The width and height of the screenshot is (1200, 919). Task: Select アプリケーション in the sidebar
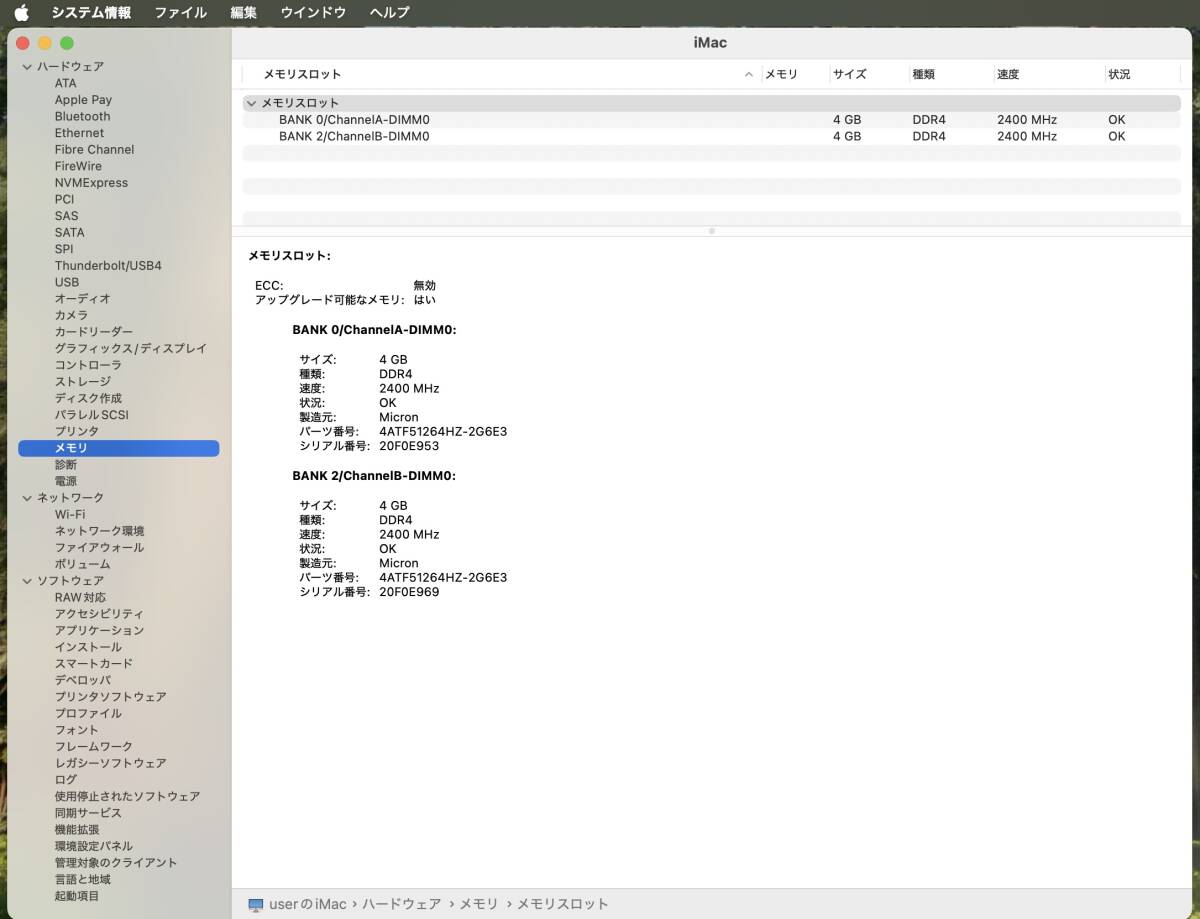[x=99, y=630]
